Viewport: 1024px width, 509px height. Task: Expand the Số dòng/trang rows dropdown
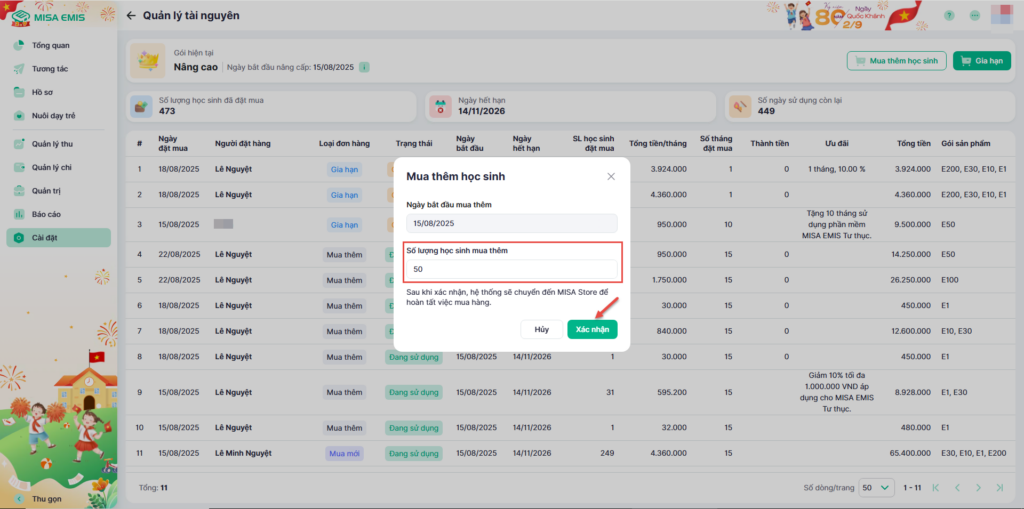(x=874, y=487)
